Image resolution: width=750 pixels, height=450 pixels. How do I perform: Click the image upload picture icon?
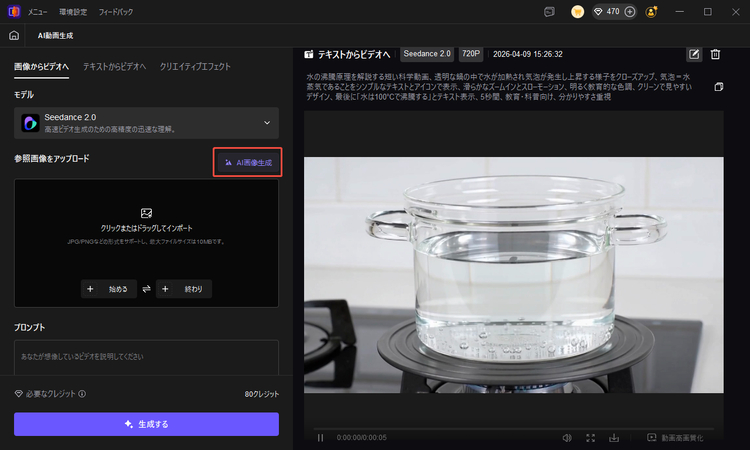pos(146,213)
